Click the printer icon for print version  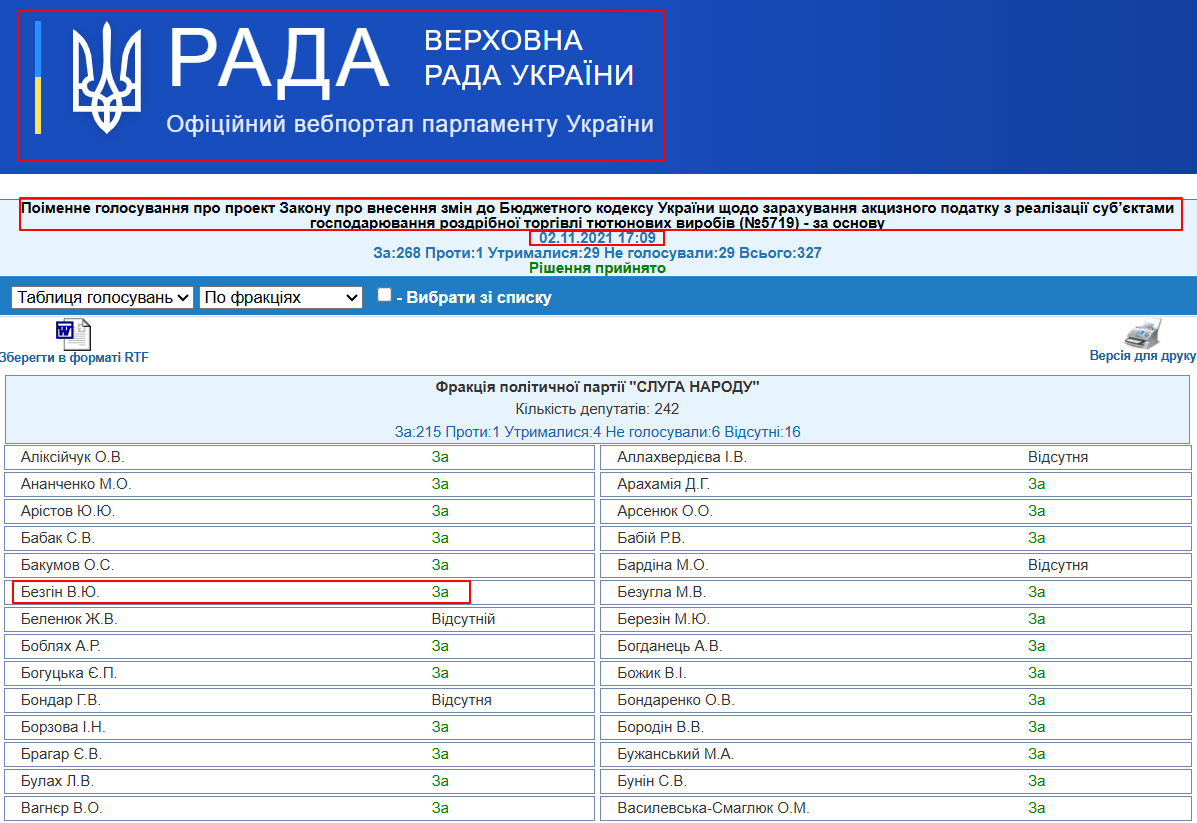coord(1143,334)
